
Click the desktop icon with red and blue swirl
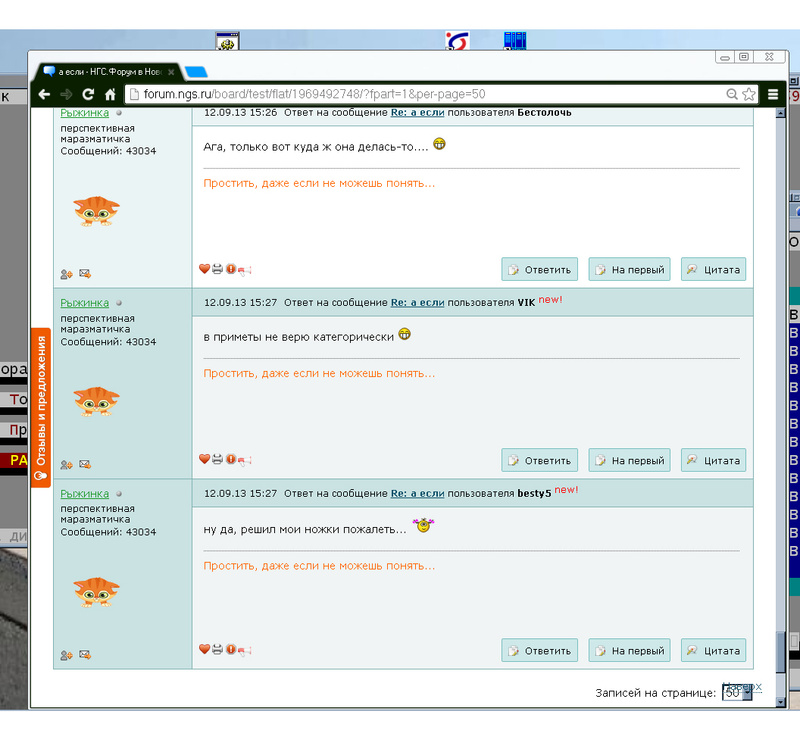point(457,41)
